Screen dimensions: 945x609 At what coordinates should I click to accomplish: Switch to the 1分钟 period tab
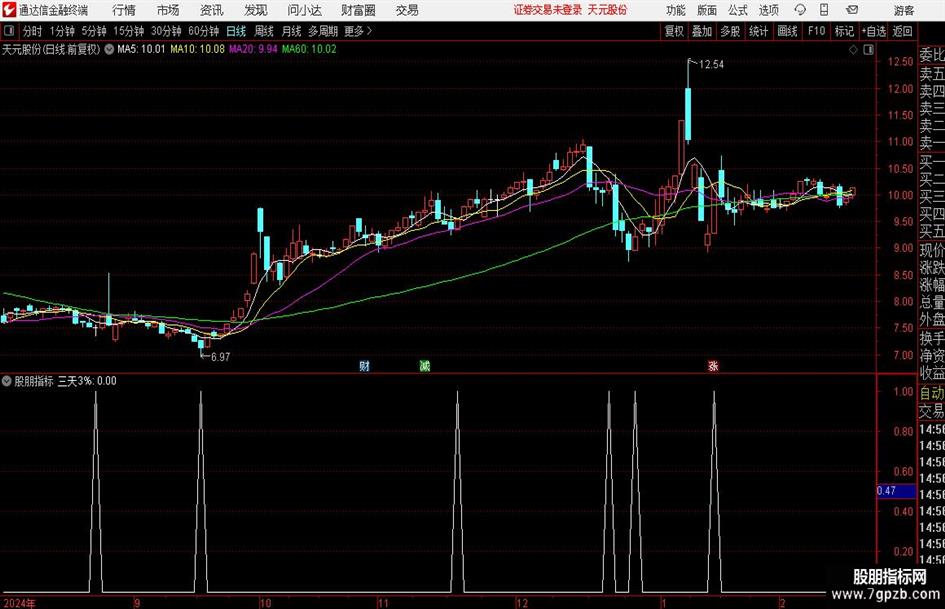62,31
